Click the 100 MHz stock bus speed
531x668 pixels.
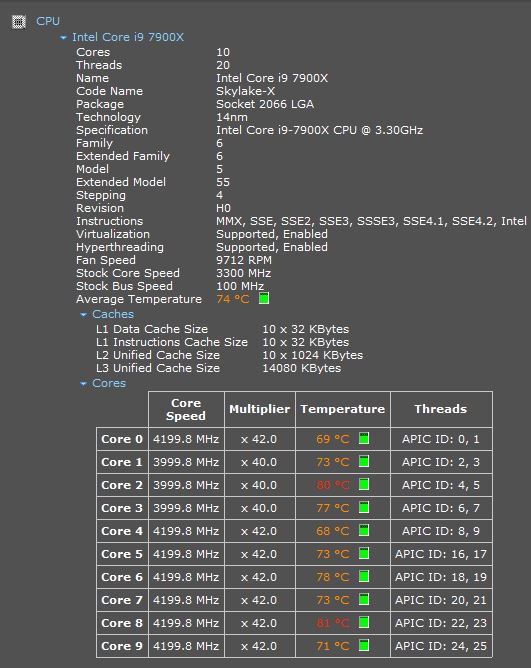(240, 286)
